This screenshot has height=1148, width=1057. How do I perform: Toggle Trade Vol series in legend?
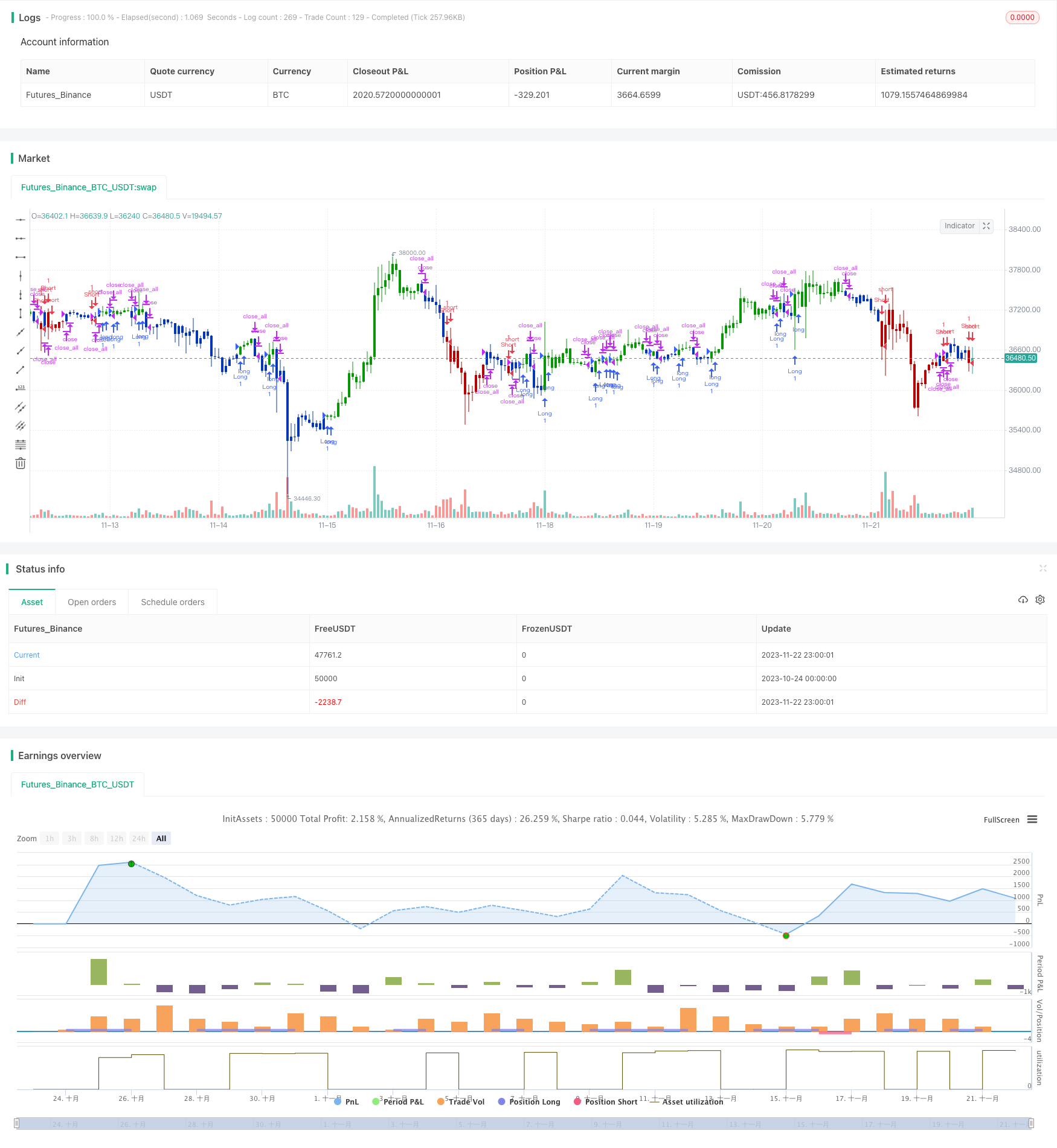[x=461, y=1102]
